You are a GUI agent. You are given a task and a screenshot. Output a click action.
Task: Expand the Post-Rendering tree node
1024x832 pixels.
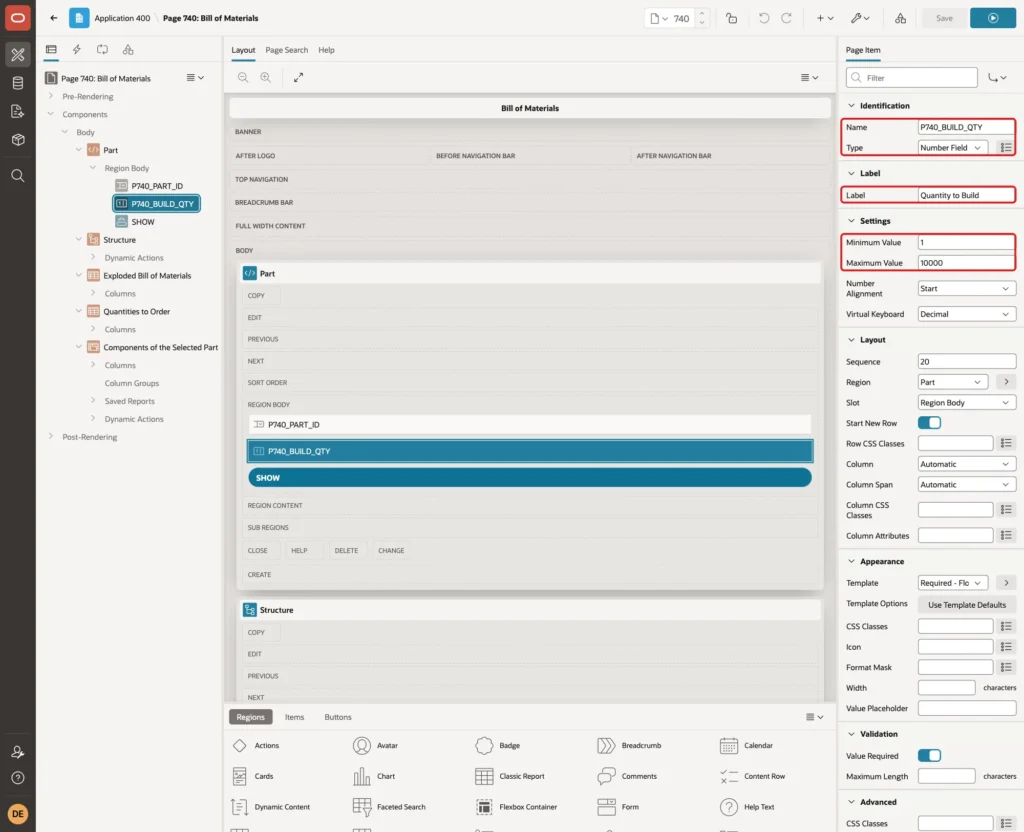pos(51,436)
